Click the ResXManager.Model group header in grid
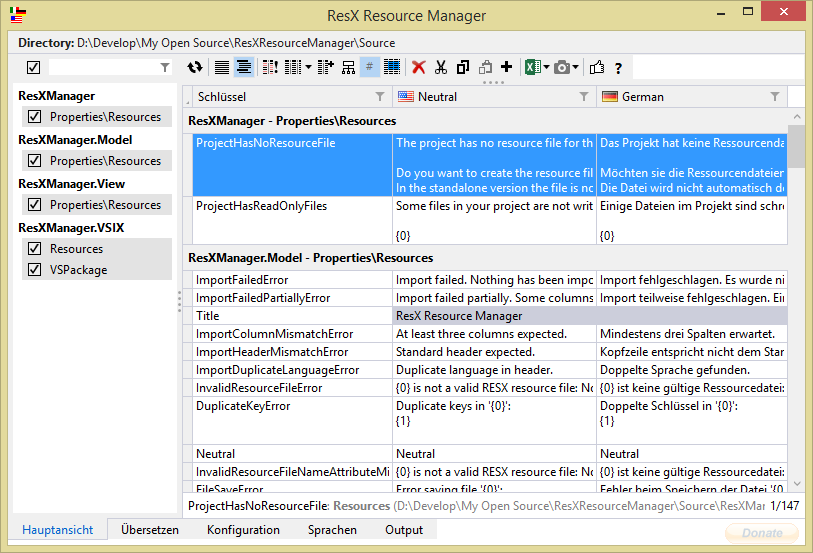813x553 pixels. point(311,258)
